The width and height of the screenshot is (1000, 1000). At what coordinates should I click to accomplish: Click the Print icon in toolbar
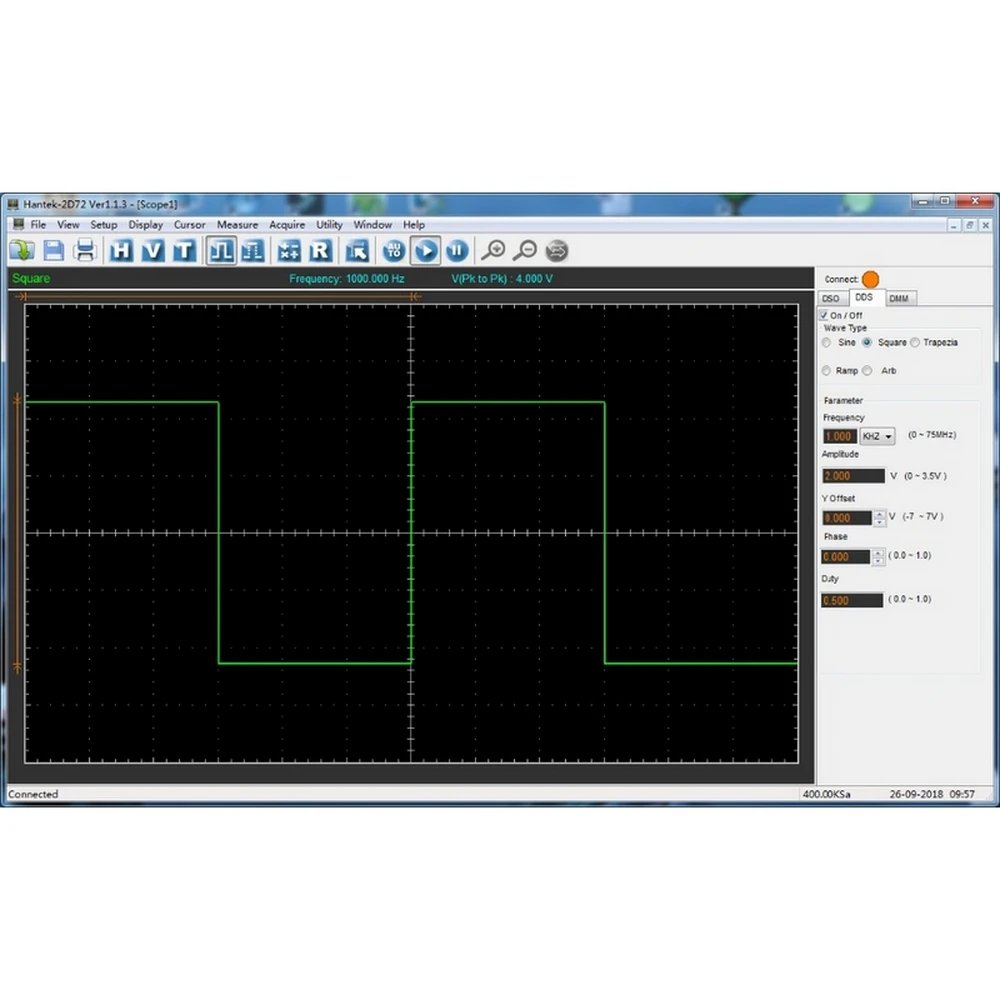point(85,251)
